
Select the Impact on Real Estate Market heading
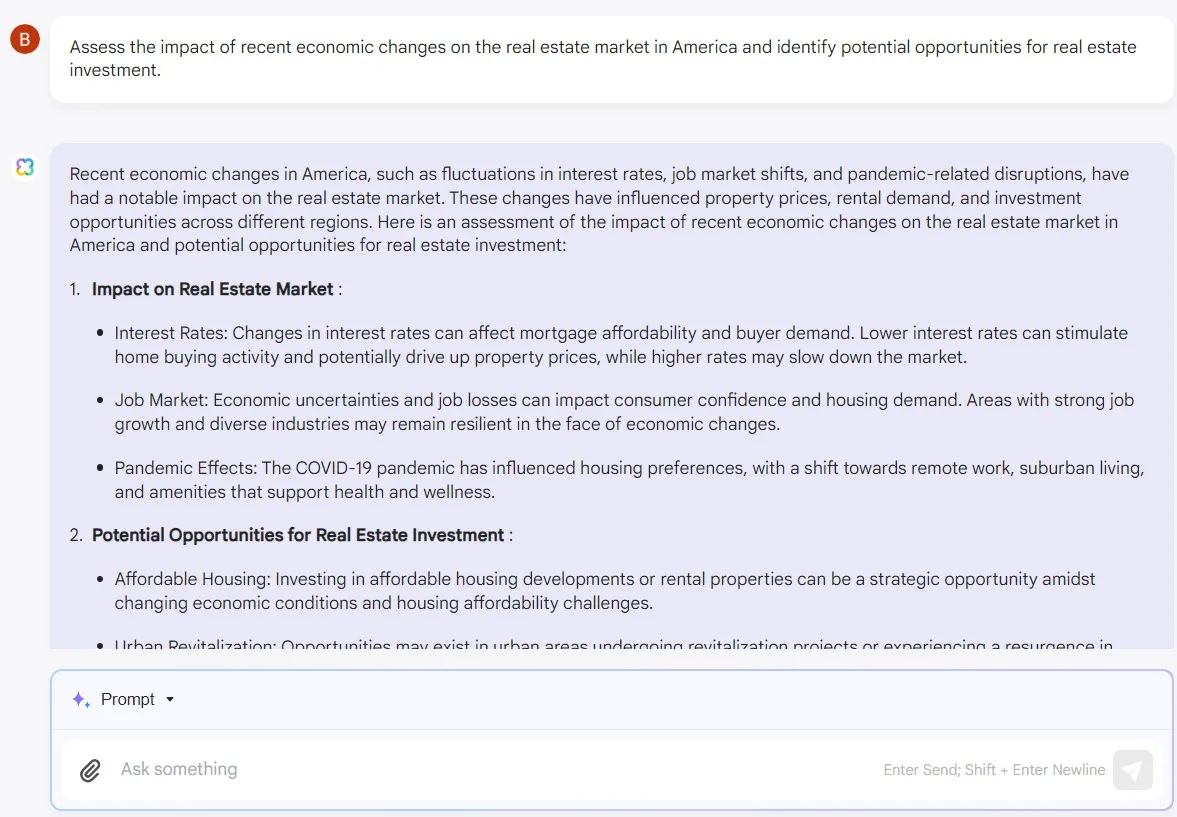click(x=213, y=289)
